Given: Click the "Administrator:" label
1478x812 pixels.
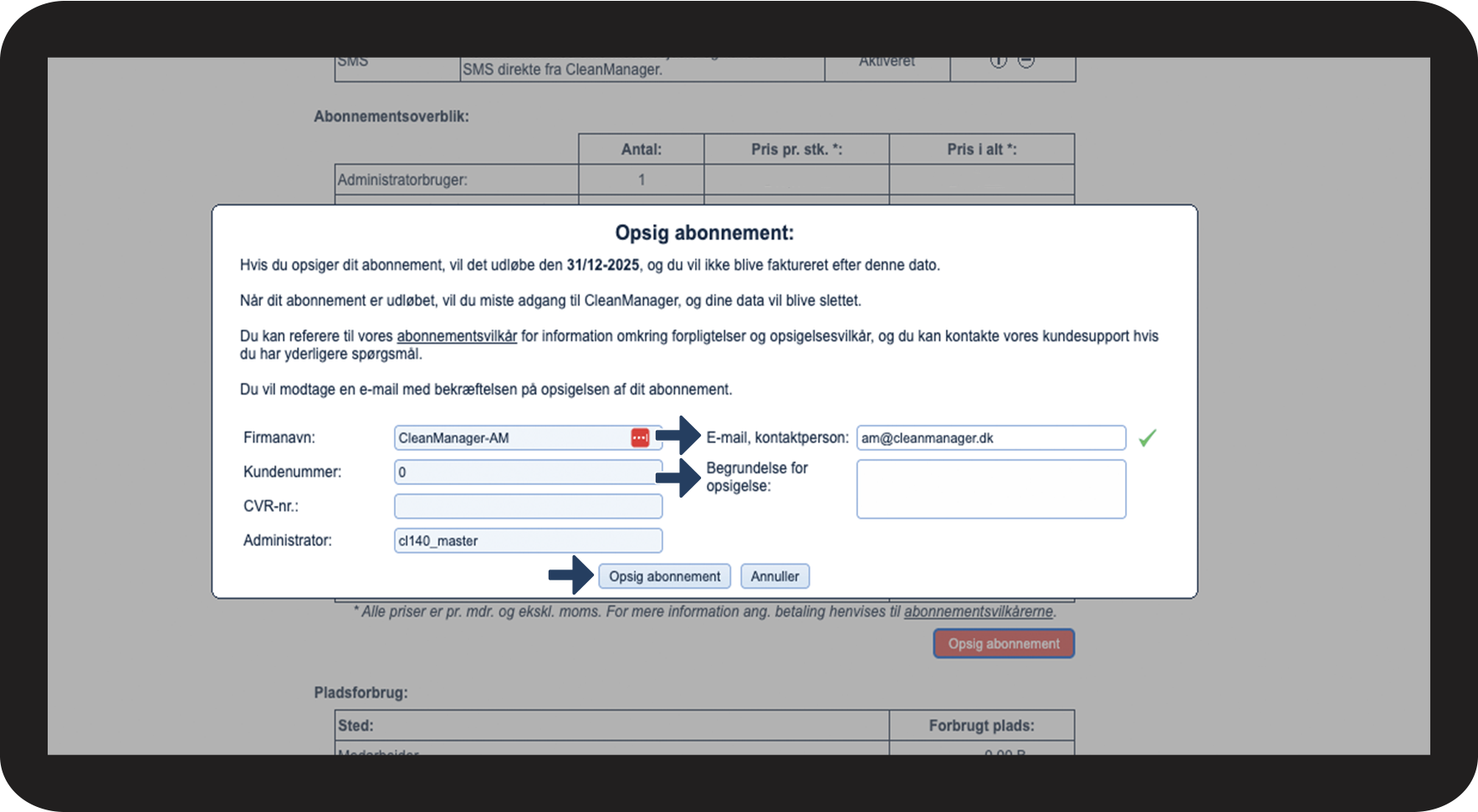Looking at the screenshot, I should coord(288,540).
